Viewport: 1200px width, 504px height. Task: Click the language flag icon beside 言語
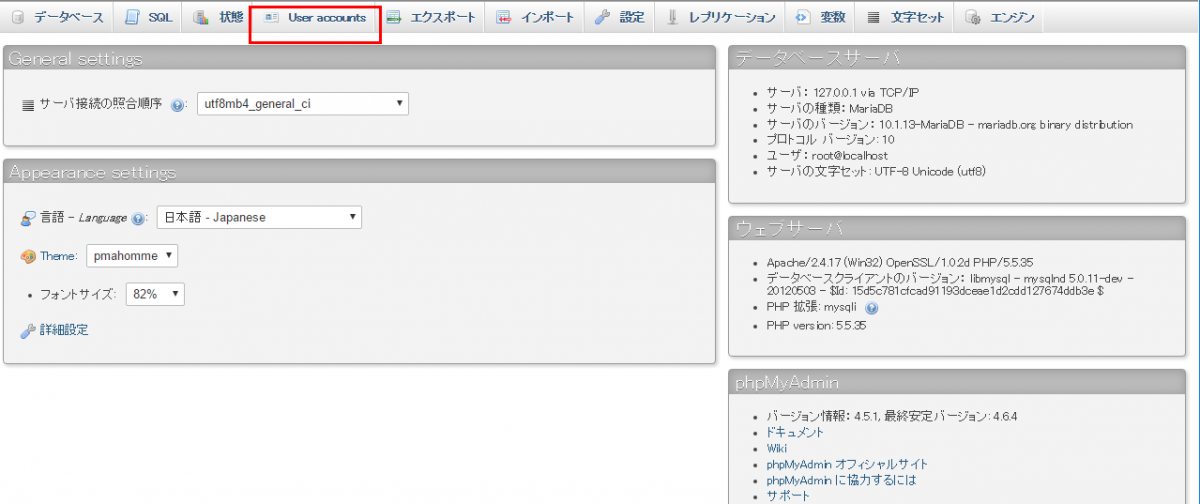point(28,218)
